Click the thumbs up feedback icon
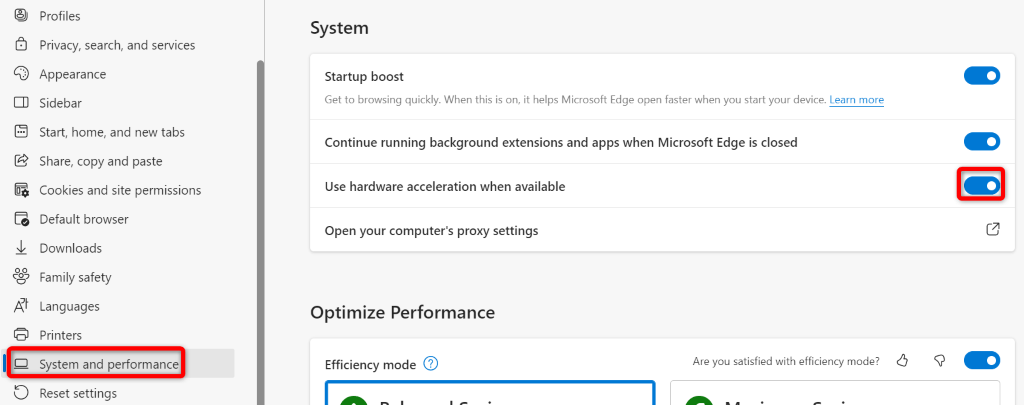Viewport: 1024px width, 405px height. click(x=903, y=361)
